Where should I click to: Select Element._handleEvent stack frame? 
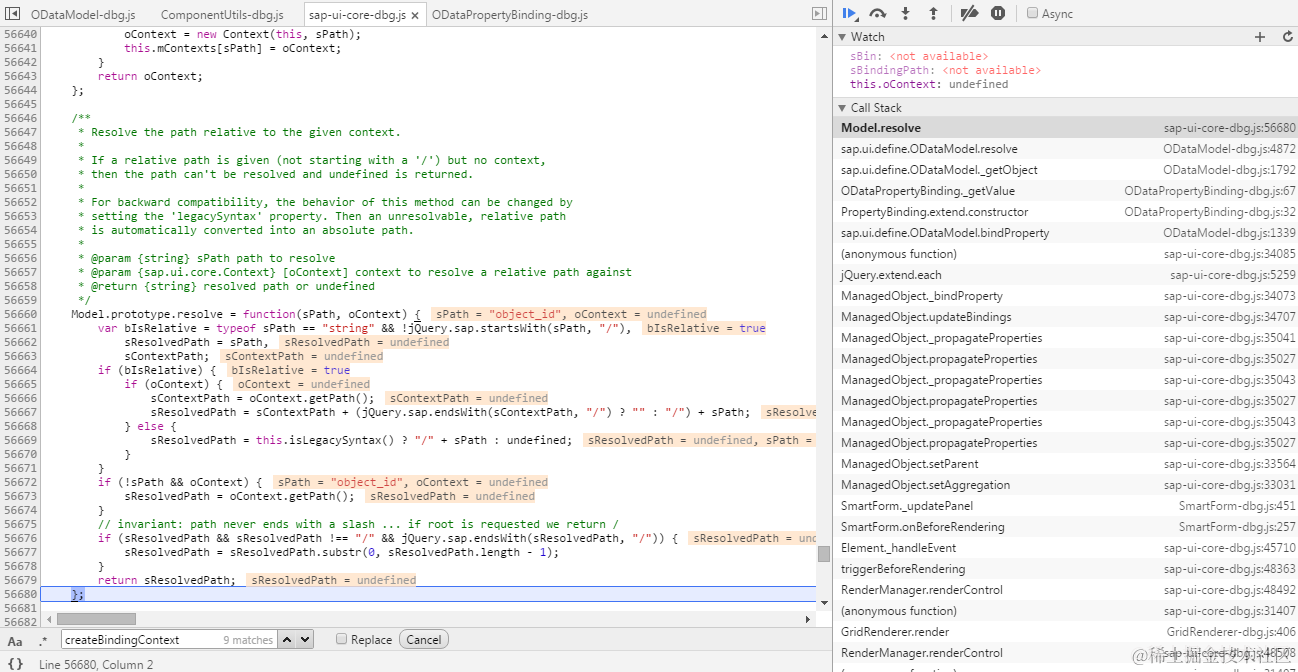(x=1065, y=548)
